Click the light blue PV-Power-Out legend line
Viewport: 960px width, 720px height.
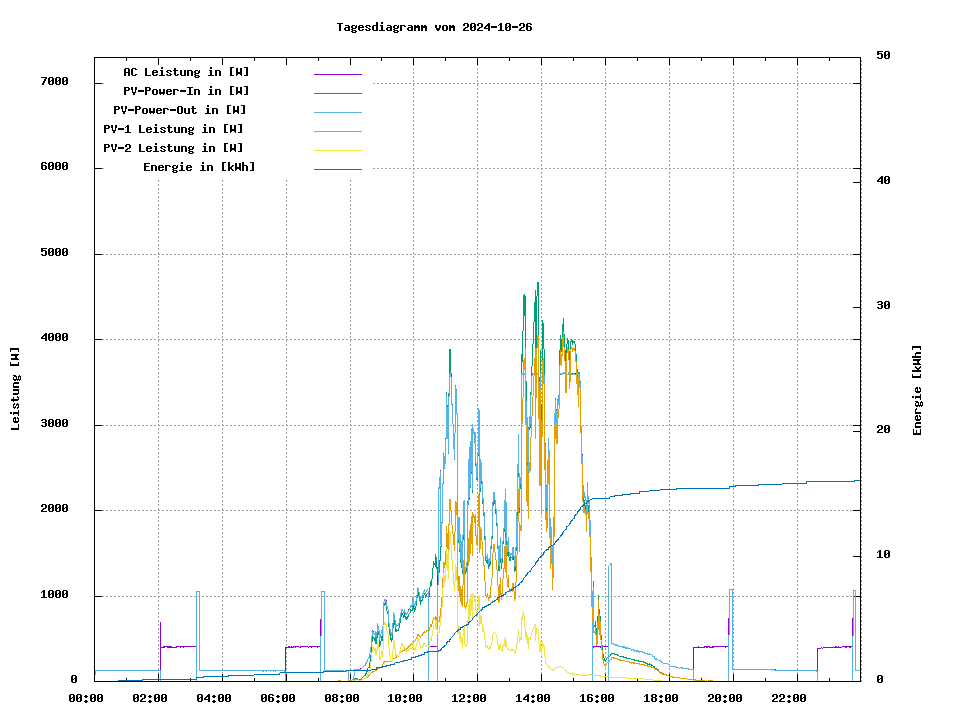click(x=337, y=112)
